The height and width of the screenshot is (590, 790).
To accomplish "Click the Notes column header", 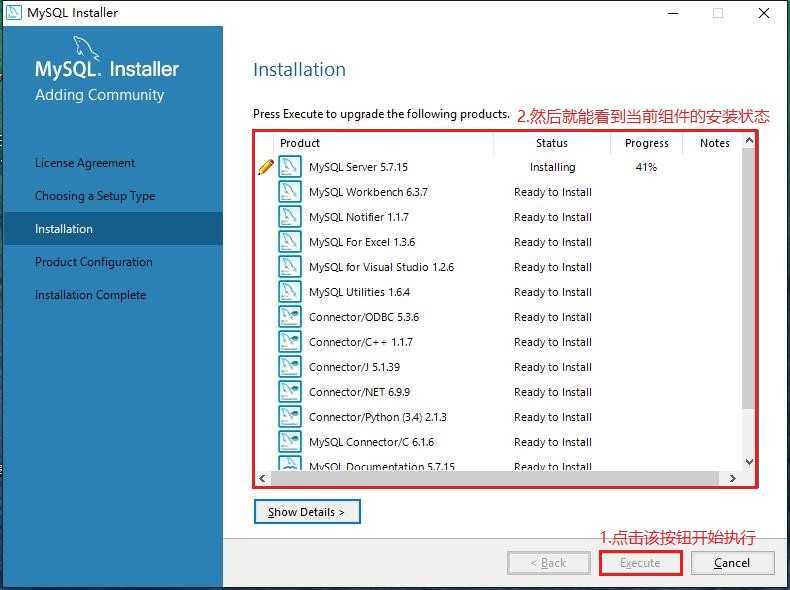I will [714, 143].
